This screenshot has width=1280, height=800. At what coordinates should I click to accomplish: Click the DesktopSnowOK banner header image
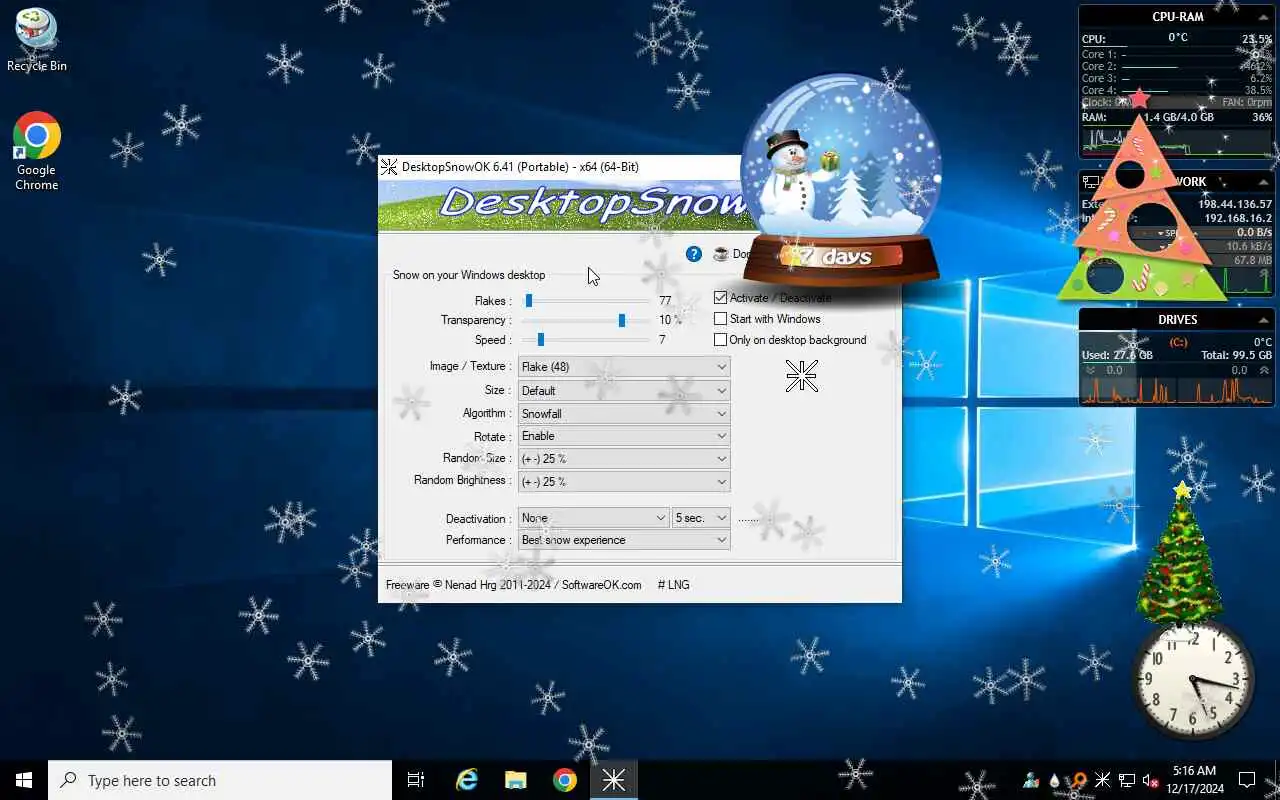(560, 204)
